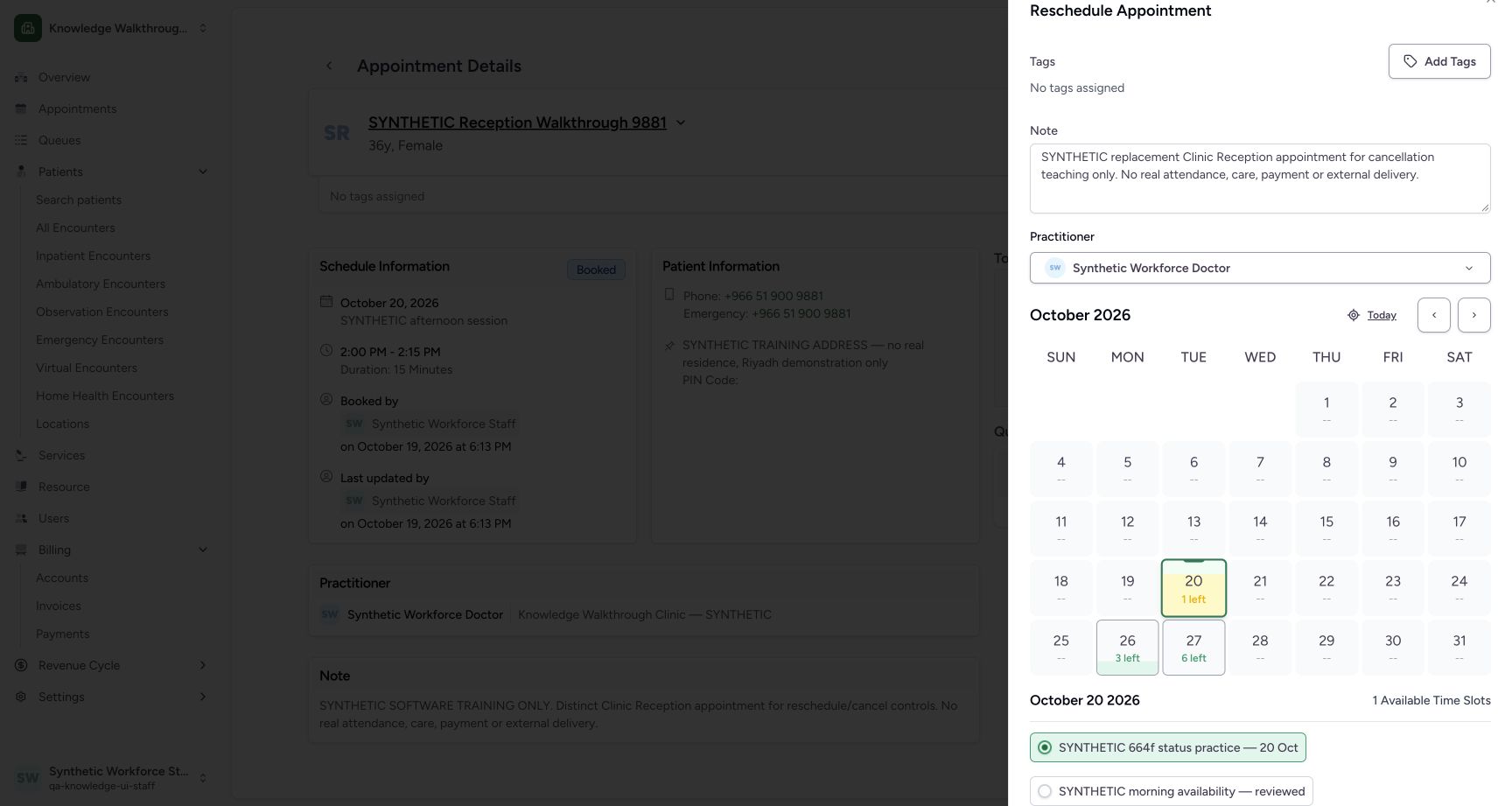Image resolution: width=1512 pixels, height=806 pixels.
Task: Expand the Settings sidebar section
Action: [x=203, y=697]
